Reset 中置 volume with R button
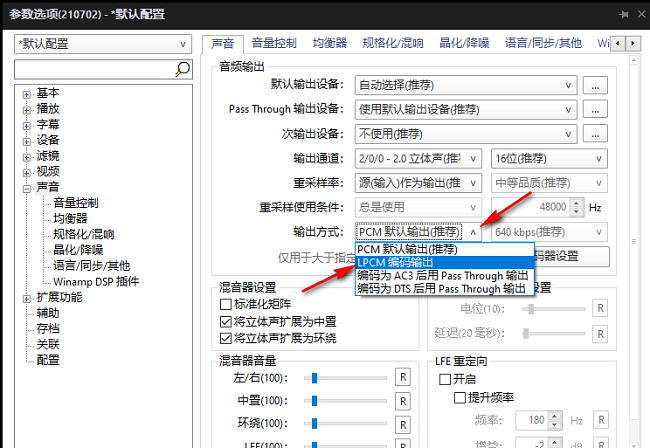The image size is (650, 448). (403, 401)
